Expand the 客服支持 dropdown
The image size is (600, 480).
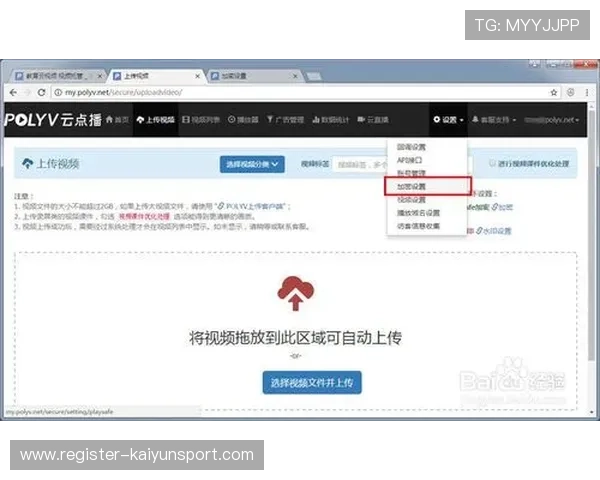point(494,120)
